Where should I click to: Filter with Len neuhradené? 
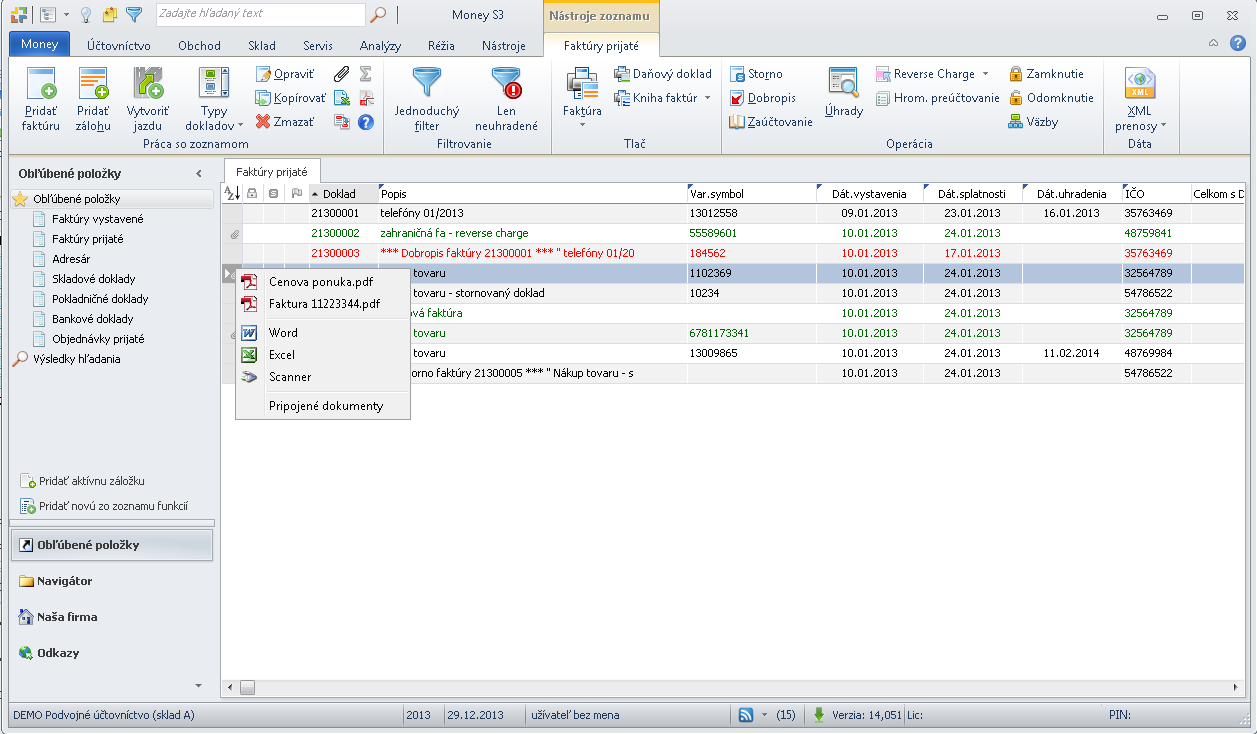click(507, 99)
